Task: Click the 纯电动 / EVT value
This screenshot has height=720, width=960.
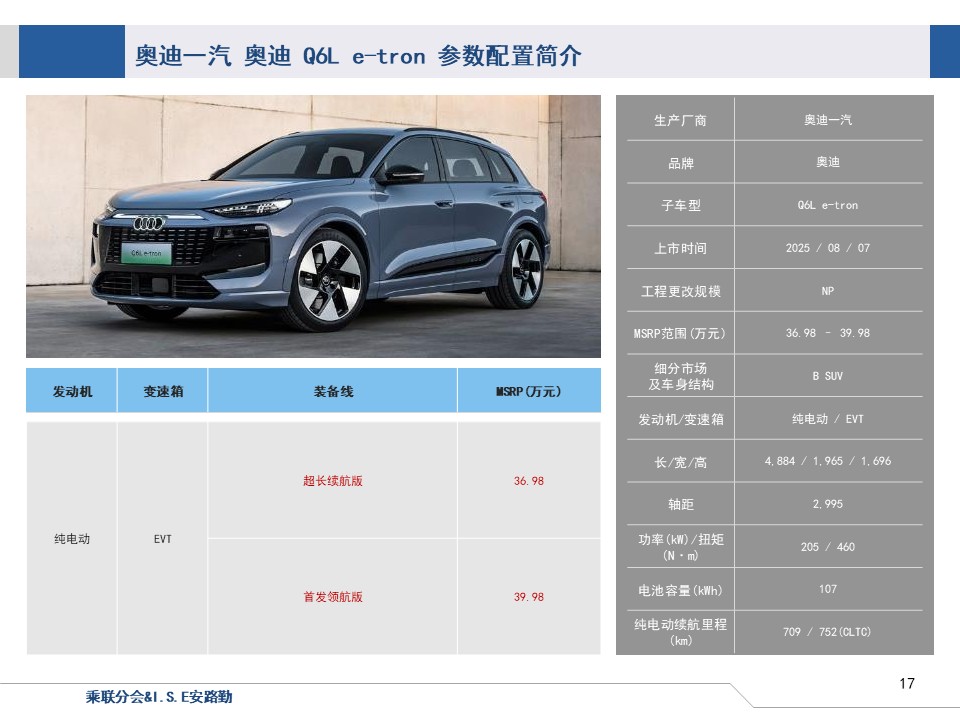Action: coord(828,419)
